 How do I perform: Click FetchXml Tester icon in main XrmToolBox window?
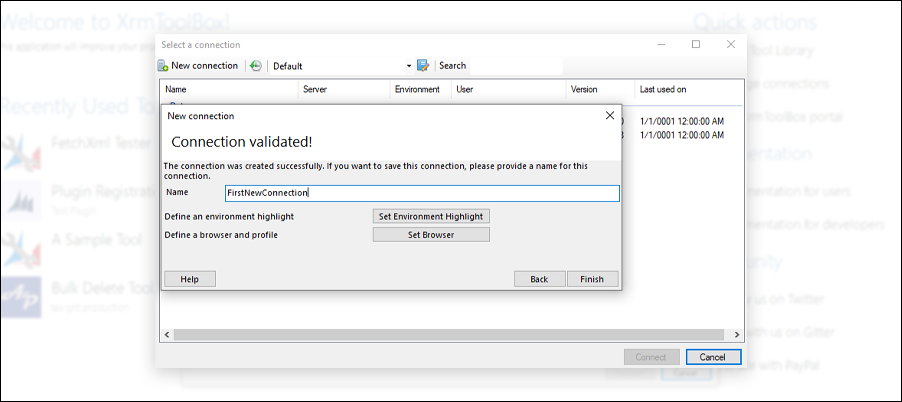pos(21,151)
